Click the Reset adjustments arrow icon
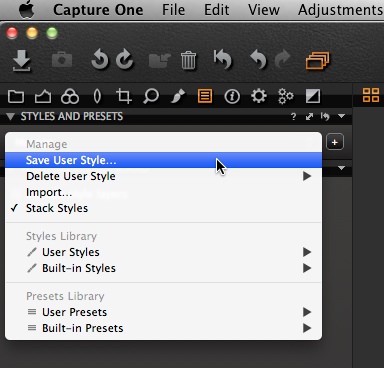 [x=222, y=59]
